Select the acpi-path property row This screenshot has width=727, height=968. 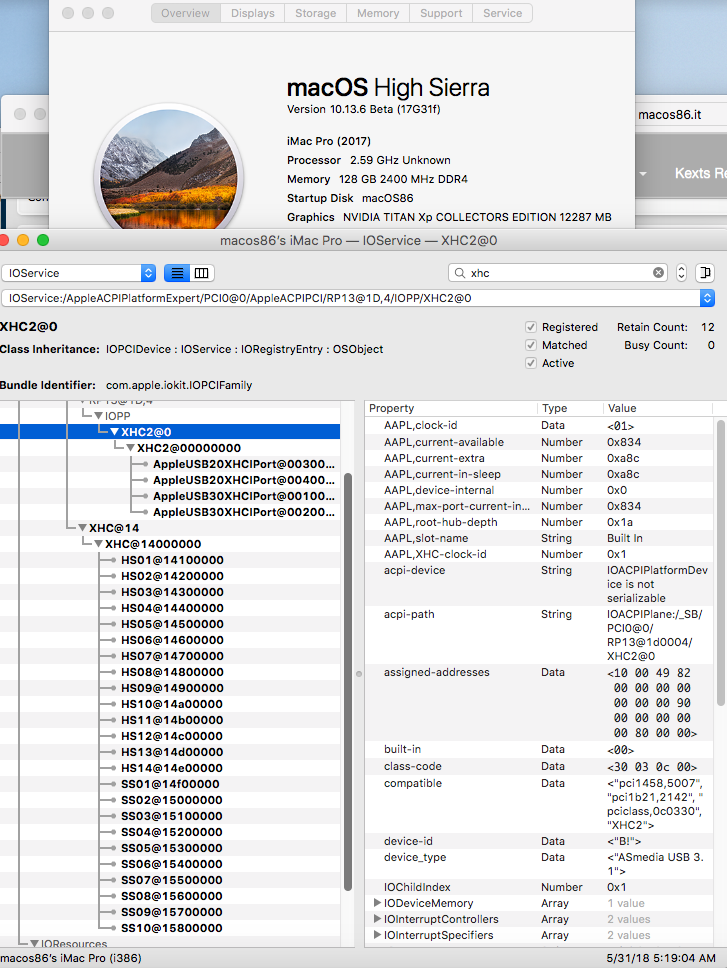[539, 635]
